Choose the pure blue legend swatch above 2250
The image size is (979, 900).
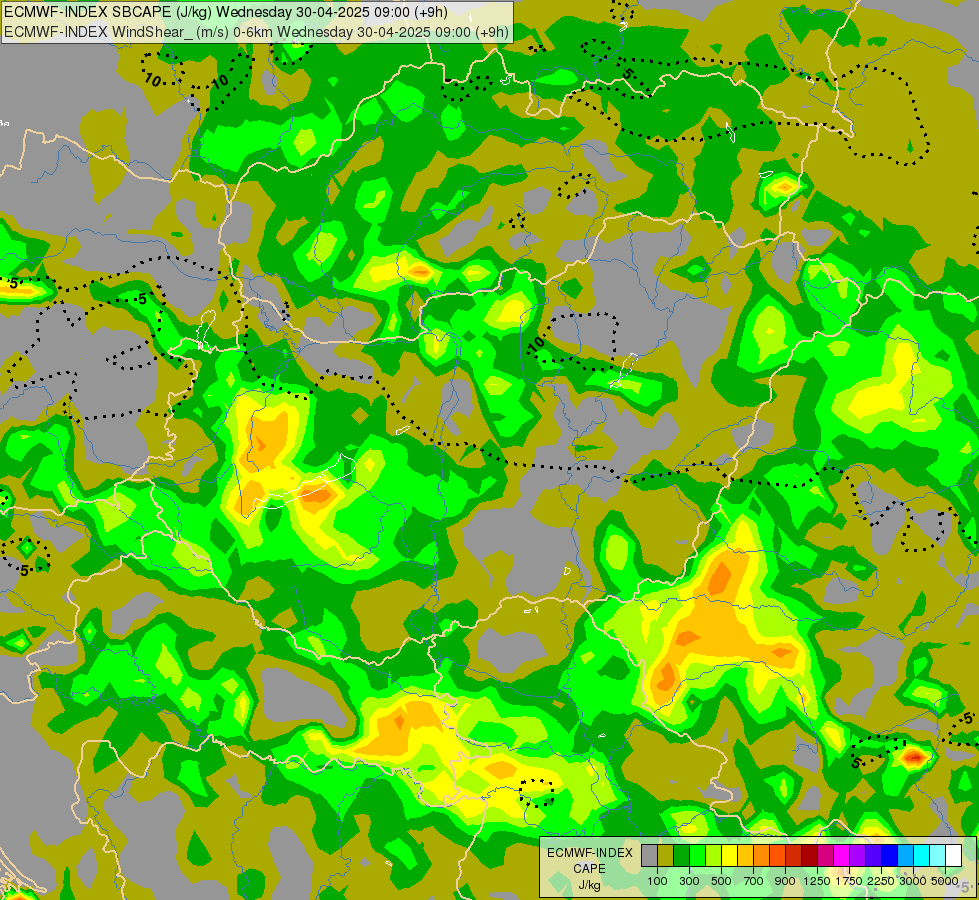(x=890, y=856)
